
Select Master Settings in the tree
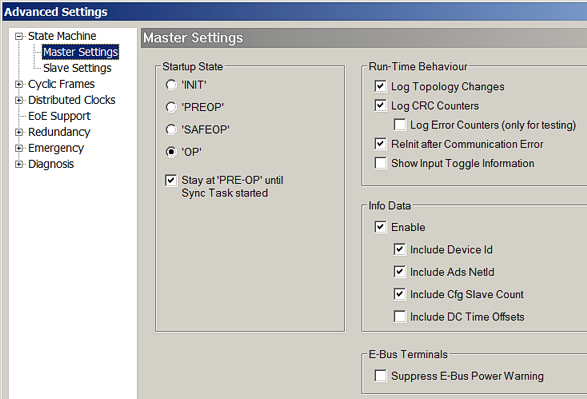80,52
